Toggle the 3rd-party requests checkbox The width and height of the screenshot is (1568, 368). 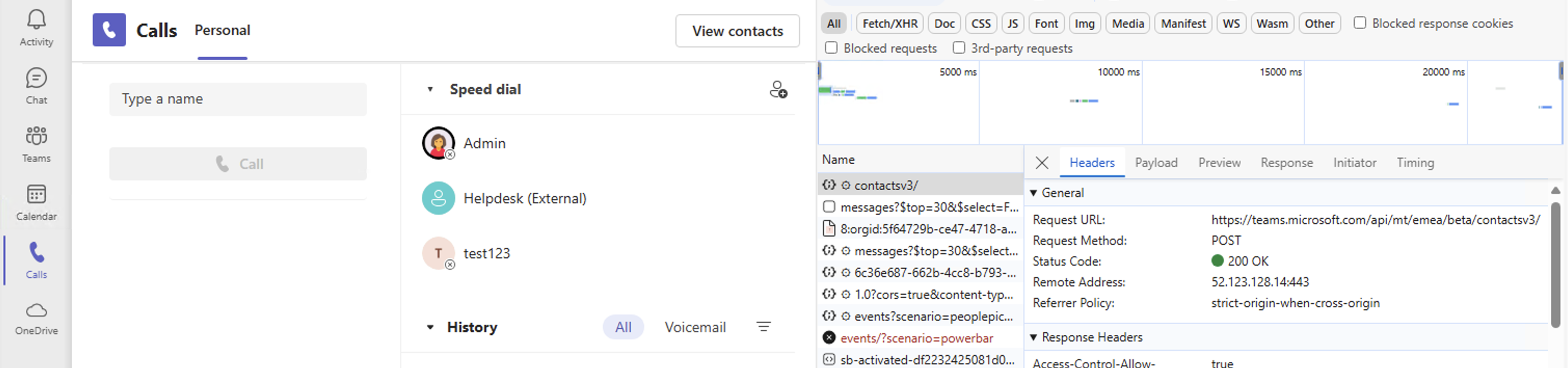(959, 47)
